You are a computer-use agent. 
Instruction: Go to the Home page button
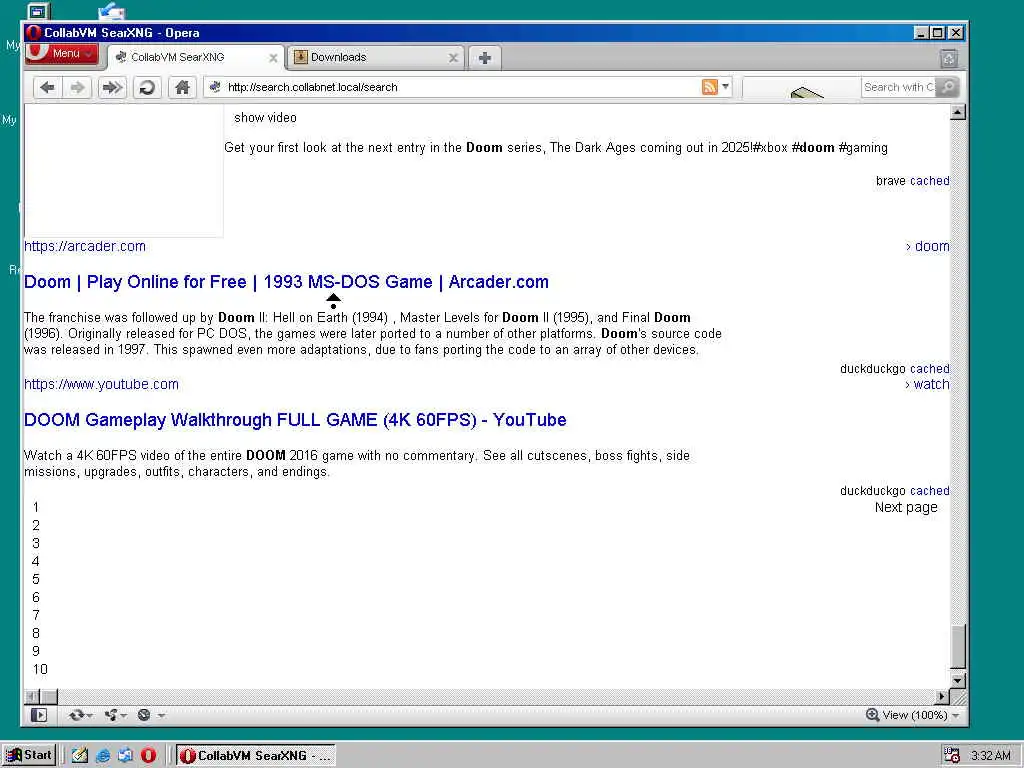[182, 87]
